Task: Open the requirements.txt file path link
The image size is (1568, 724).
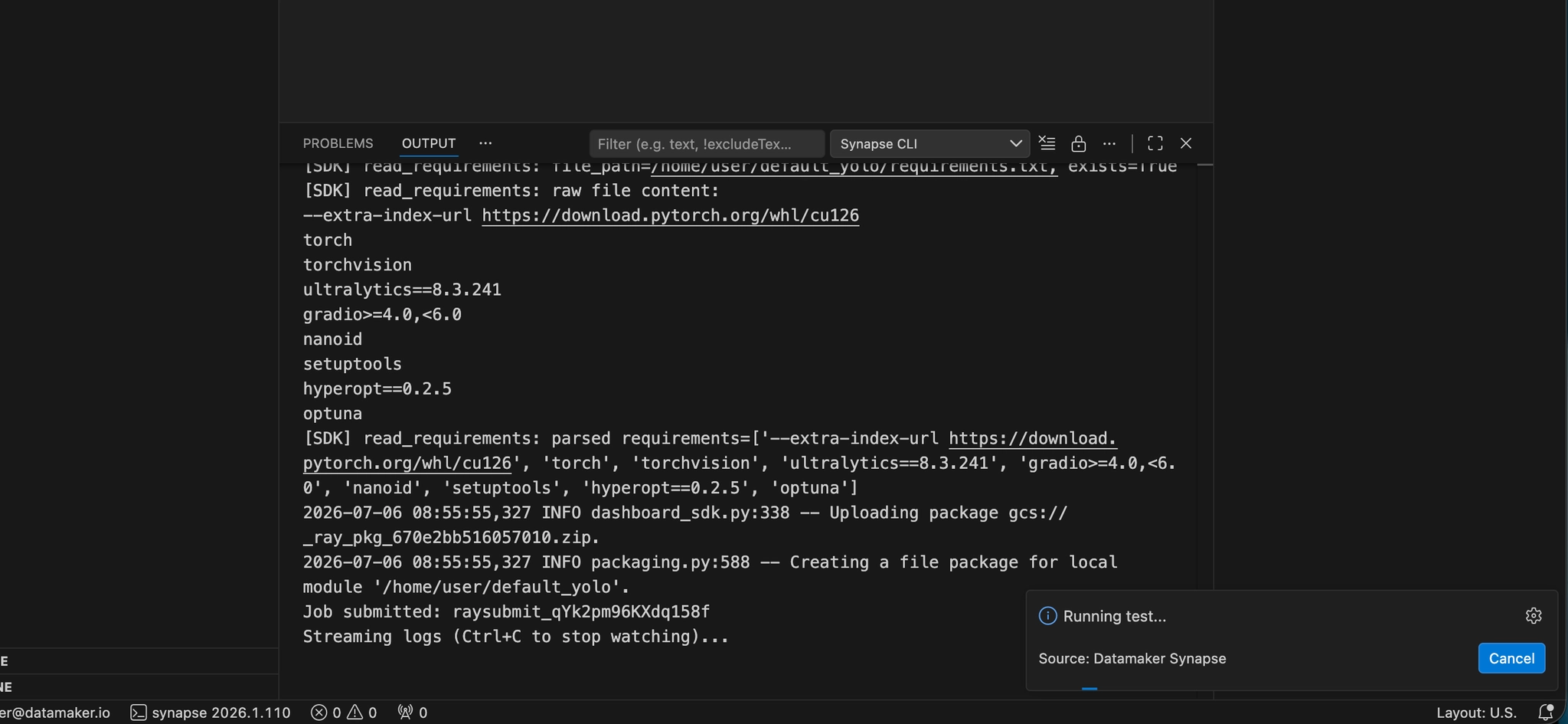Action: pyautogui.click(x=854, y=167)
